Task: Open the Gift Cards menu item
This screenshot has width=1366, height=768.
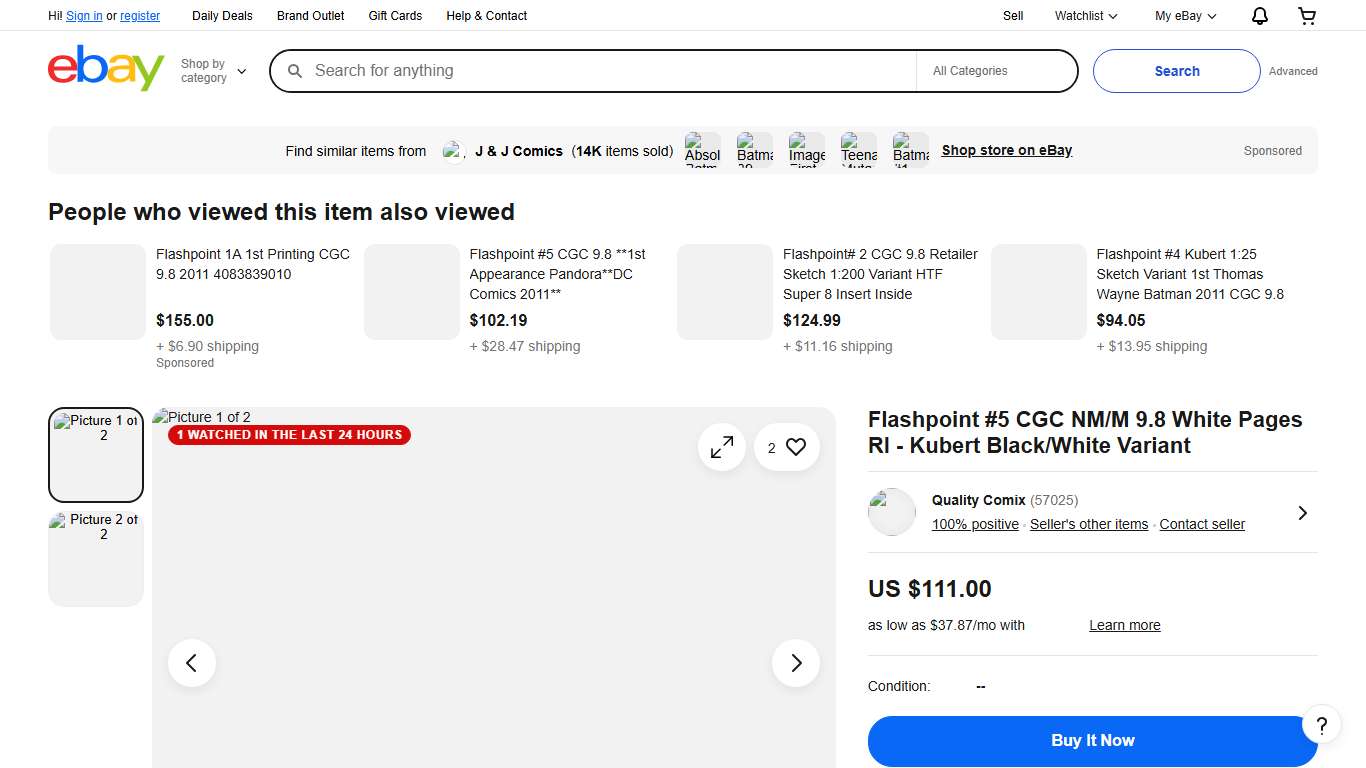Action: 395,16
